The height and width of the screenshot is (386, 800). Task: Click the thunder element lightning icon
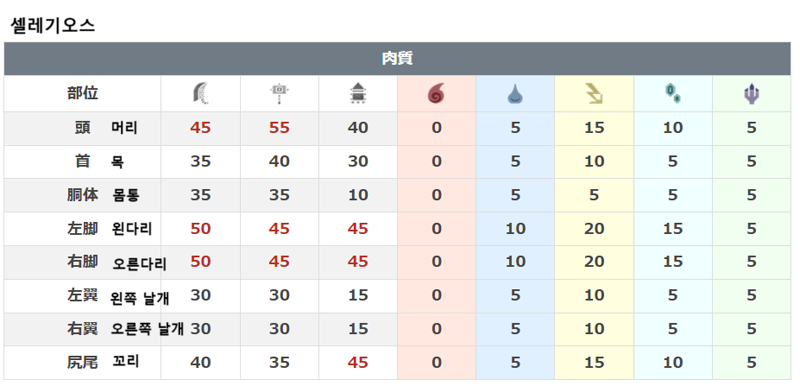point(594,94)
